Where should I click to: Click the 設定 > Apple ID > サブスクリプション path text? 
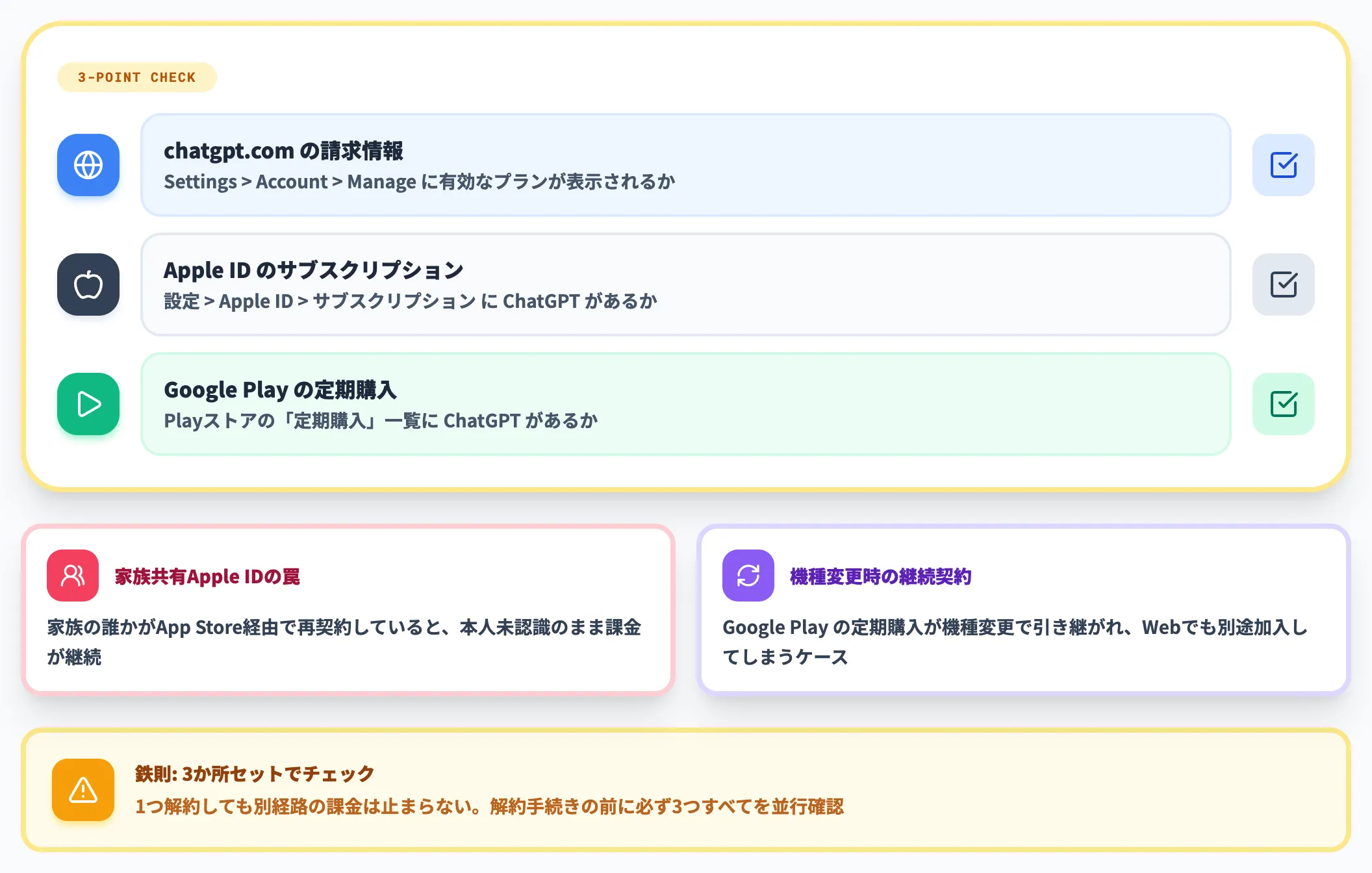point(411,301)
